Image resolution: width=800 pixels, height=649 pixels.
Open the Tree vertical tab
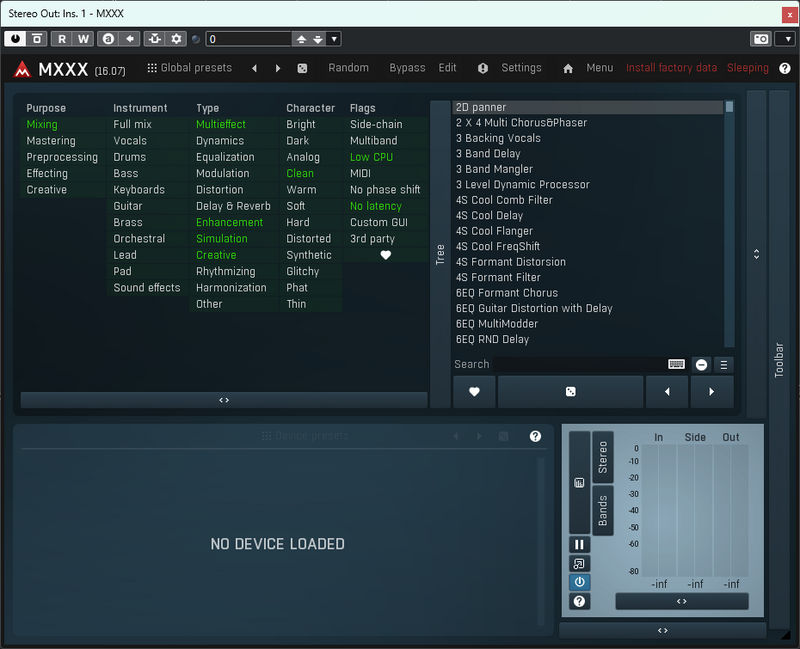pos(440,254)
